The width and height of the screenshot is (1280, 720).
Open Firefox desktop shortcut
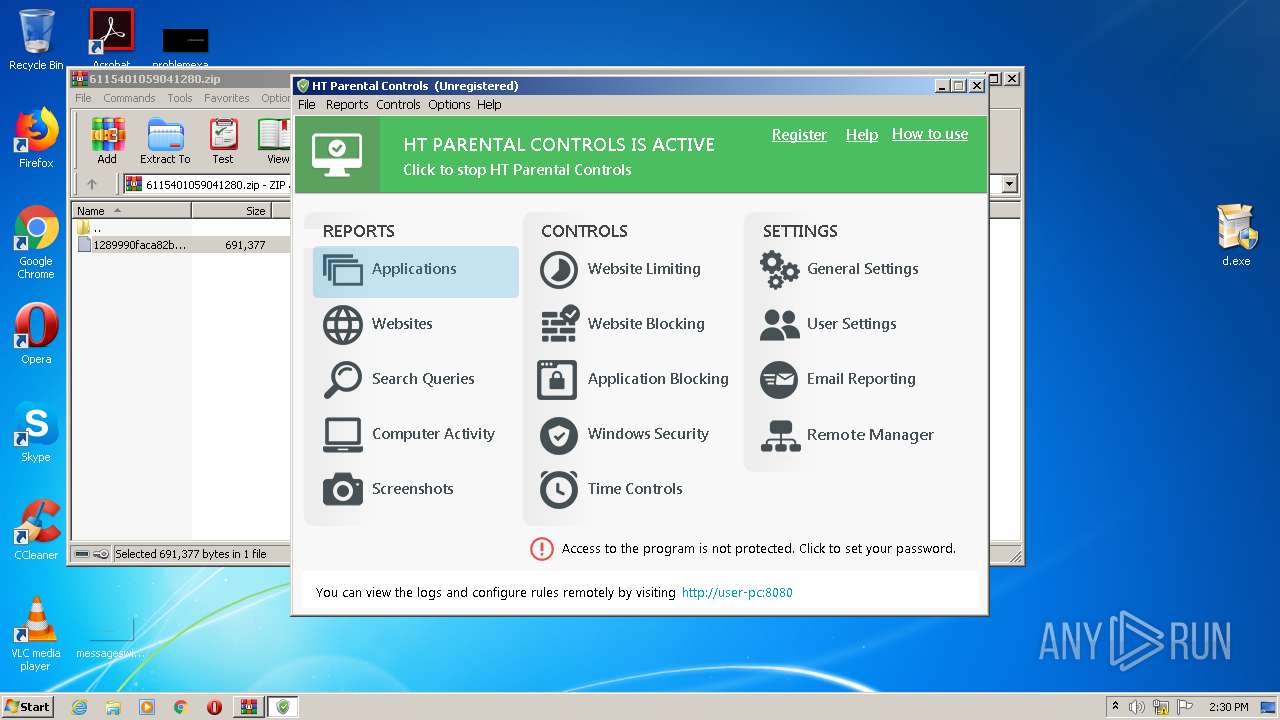click(x=36, y=138)
